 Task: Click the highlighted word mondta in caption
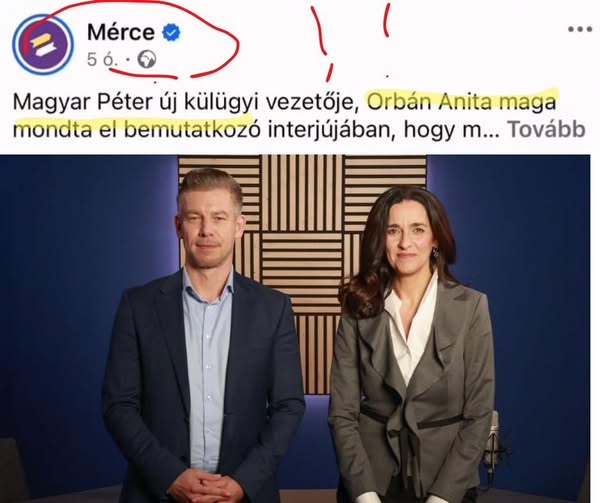[53, 130]
